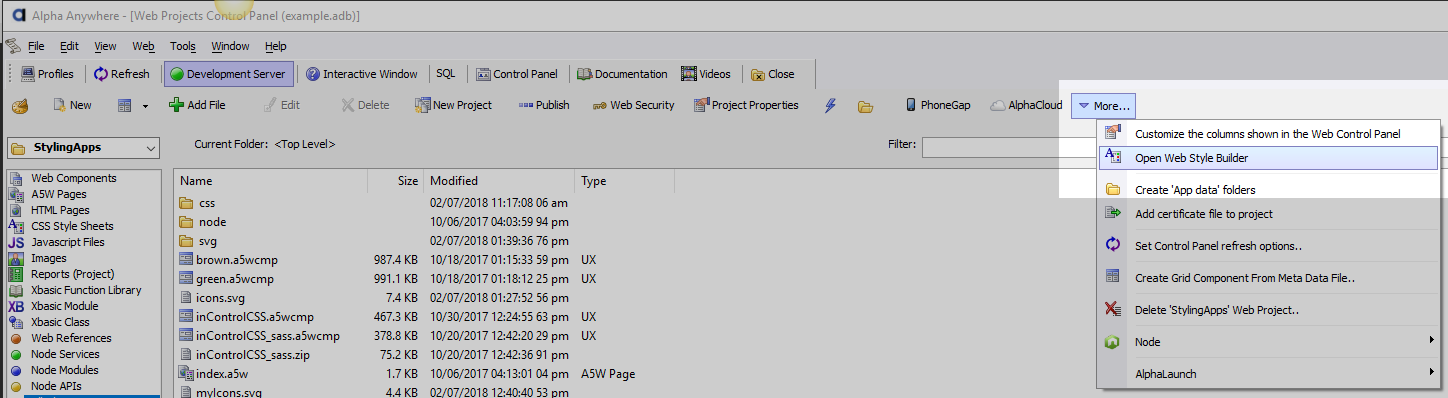Select Open Web Style Builder

point(1268,158)
